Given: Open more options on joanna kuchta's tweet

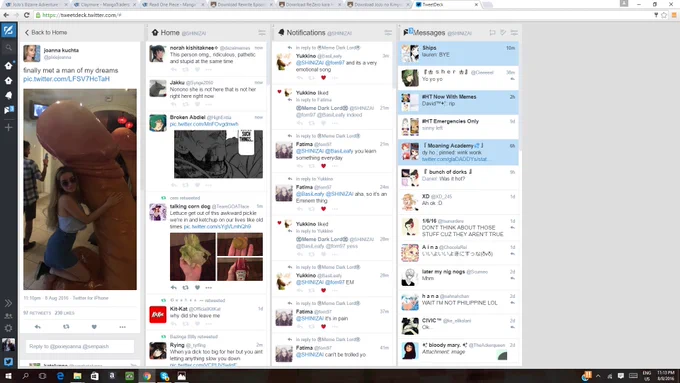Looking at the screenshot, I should pos(123,327).
